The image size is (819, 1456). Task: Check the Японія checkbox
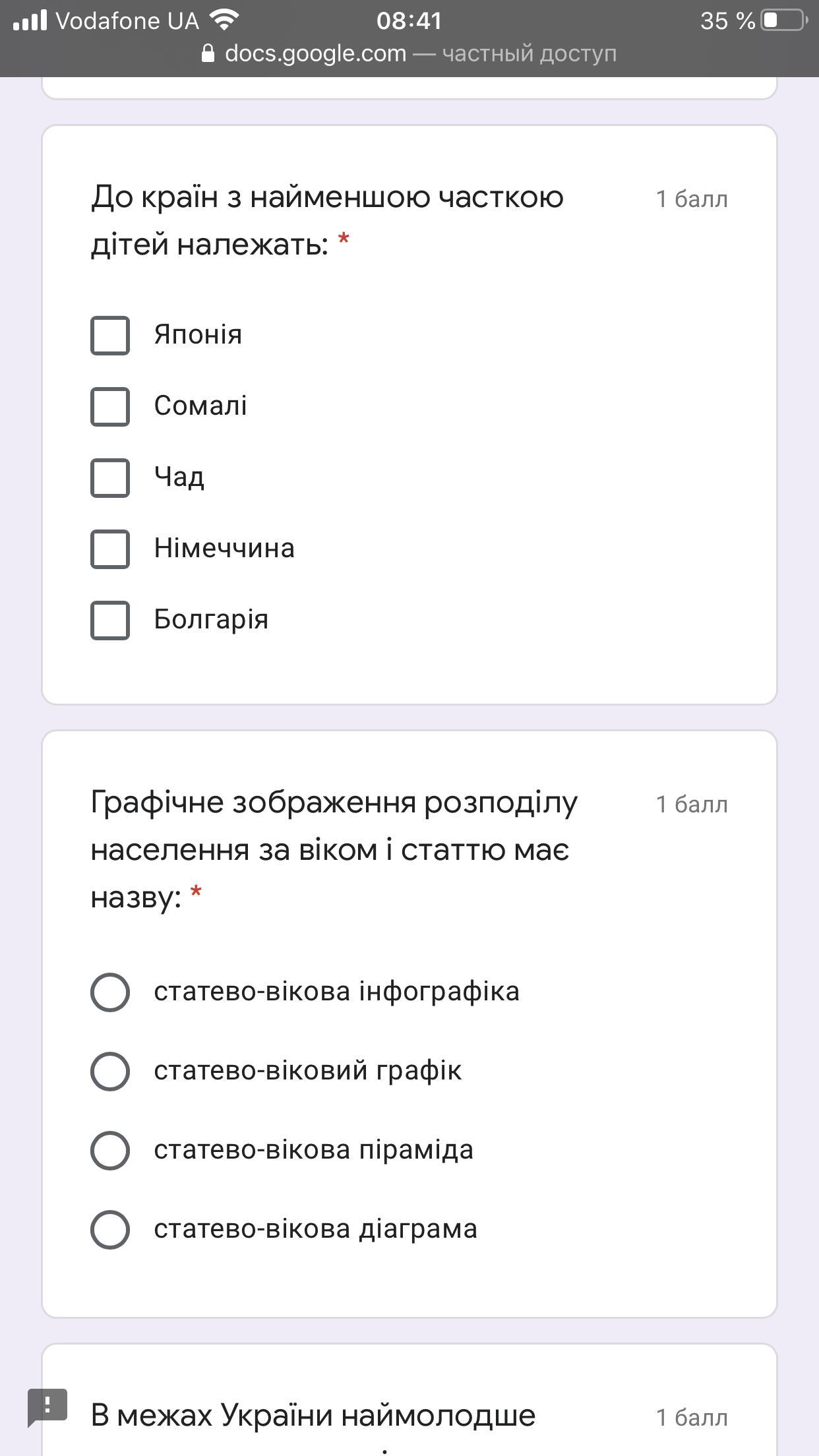click(110, 336)
